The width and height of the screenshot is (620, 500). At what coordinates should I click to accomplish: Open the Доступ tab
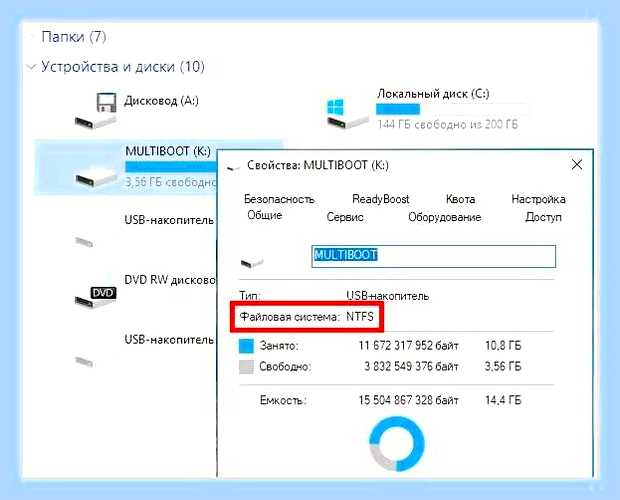543,217
